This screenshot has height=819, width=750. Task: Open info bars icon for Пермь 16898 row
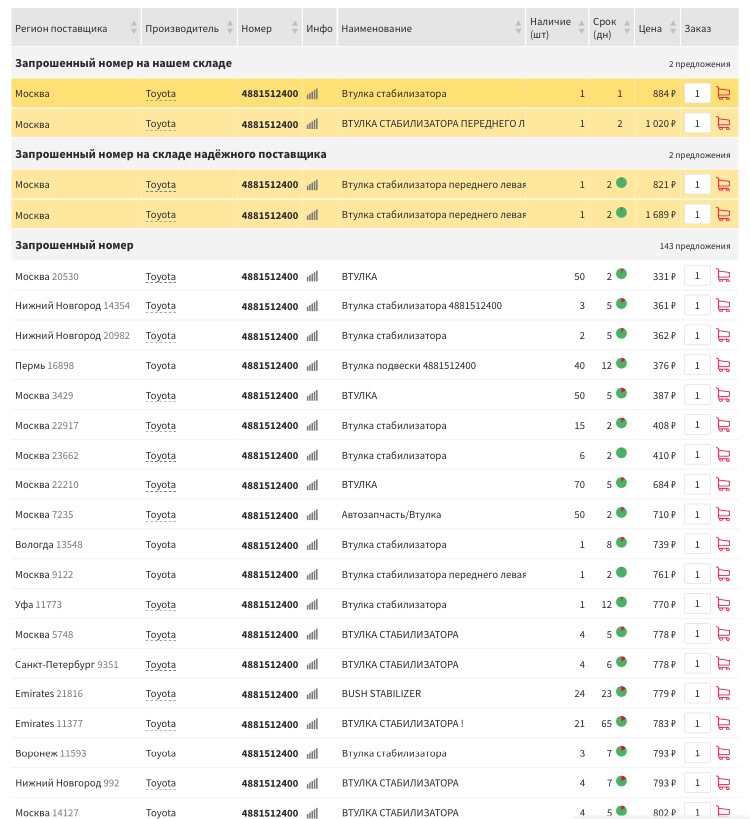(x=312, y=366)
